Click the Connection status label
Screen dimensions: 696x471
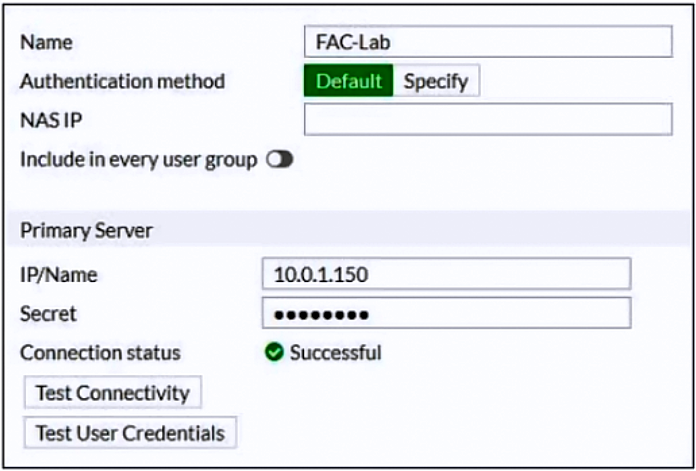100,353
